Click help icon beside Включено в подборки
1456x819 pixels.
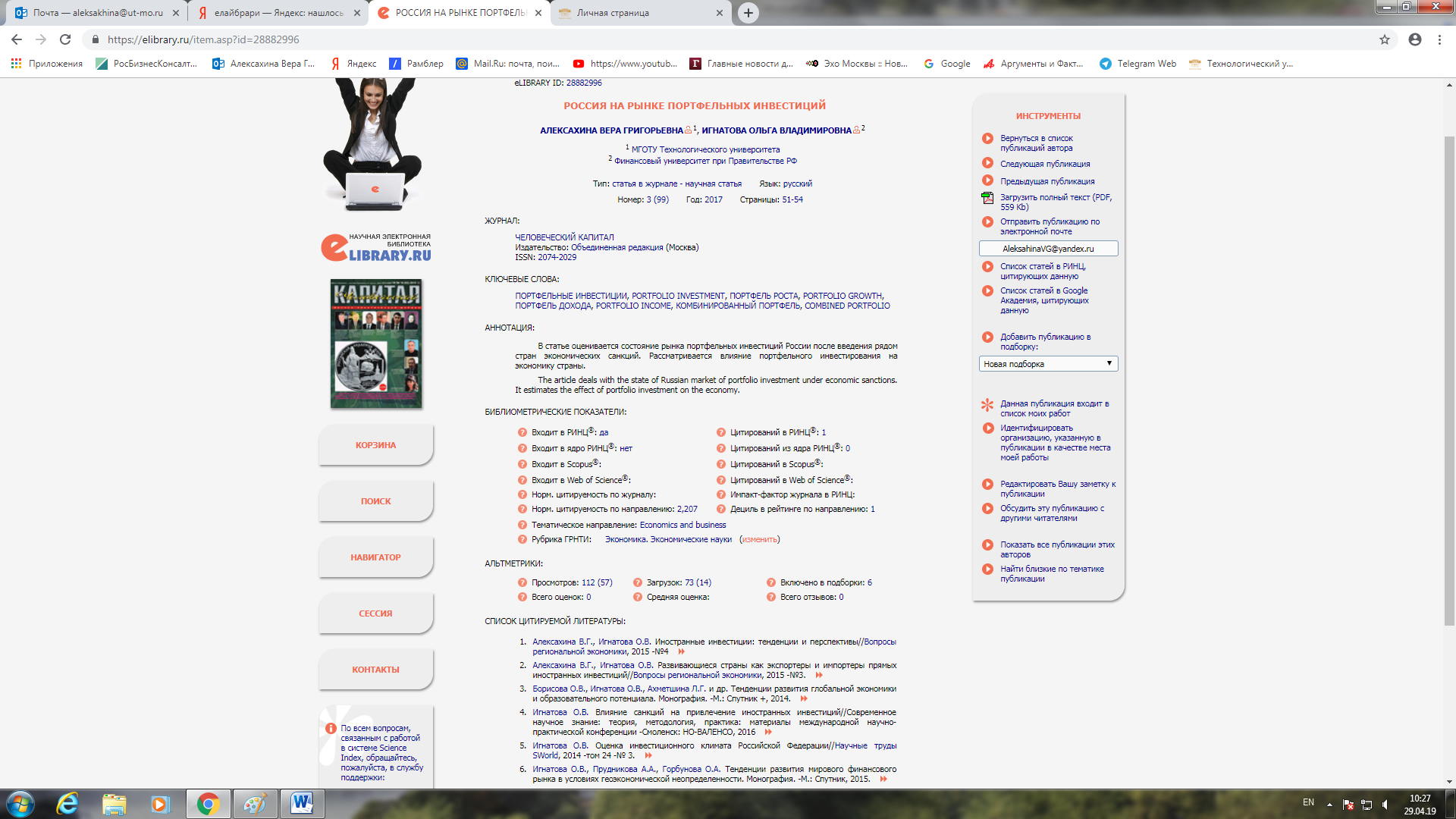coord(771,582)
